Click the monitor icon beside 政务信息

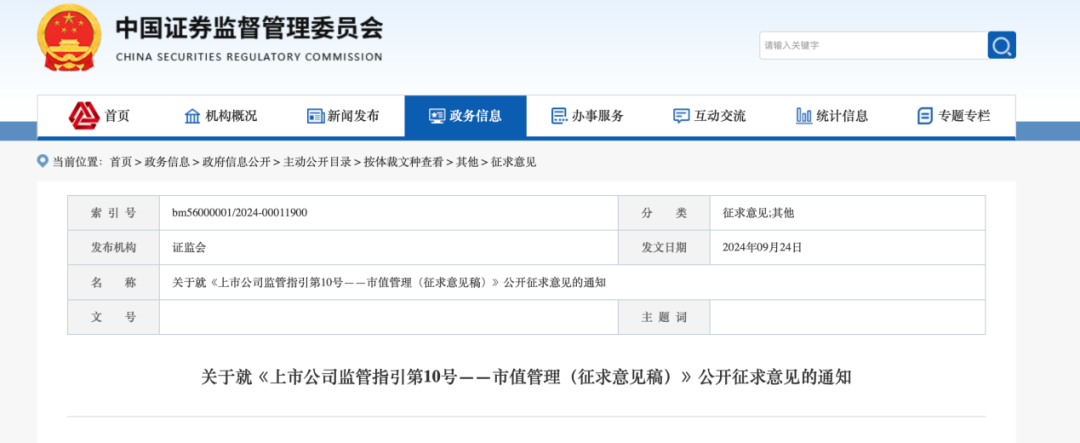click(x=437, y=116)
